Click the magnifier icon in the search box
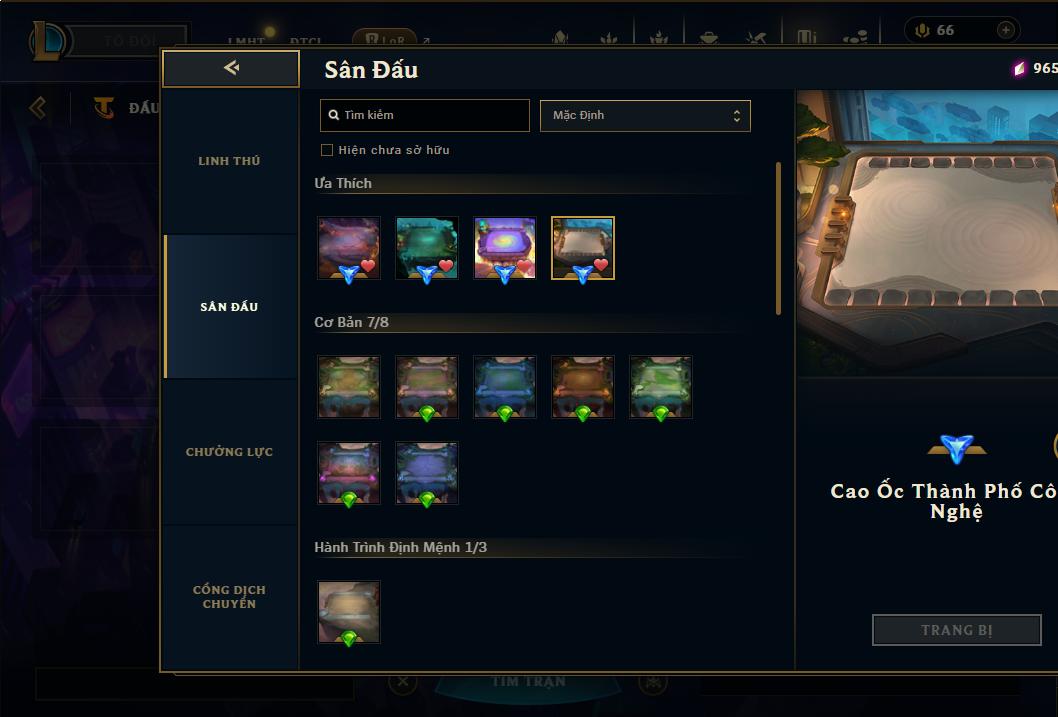 (x=333, y=115)
